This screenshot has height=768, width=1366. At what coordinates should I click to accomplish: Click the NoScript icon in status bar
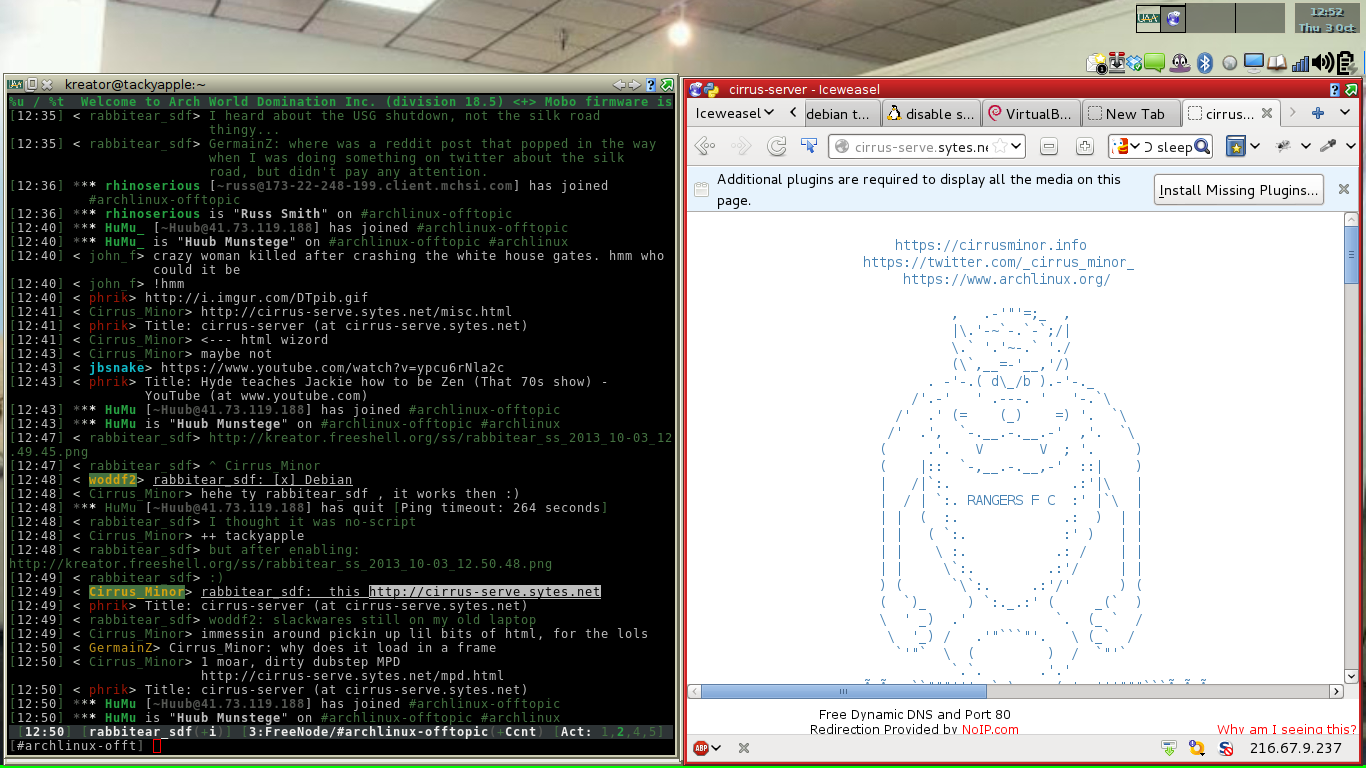[x=1225, y=747]
